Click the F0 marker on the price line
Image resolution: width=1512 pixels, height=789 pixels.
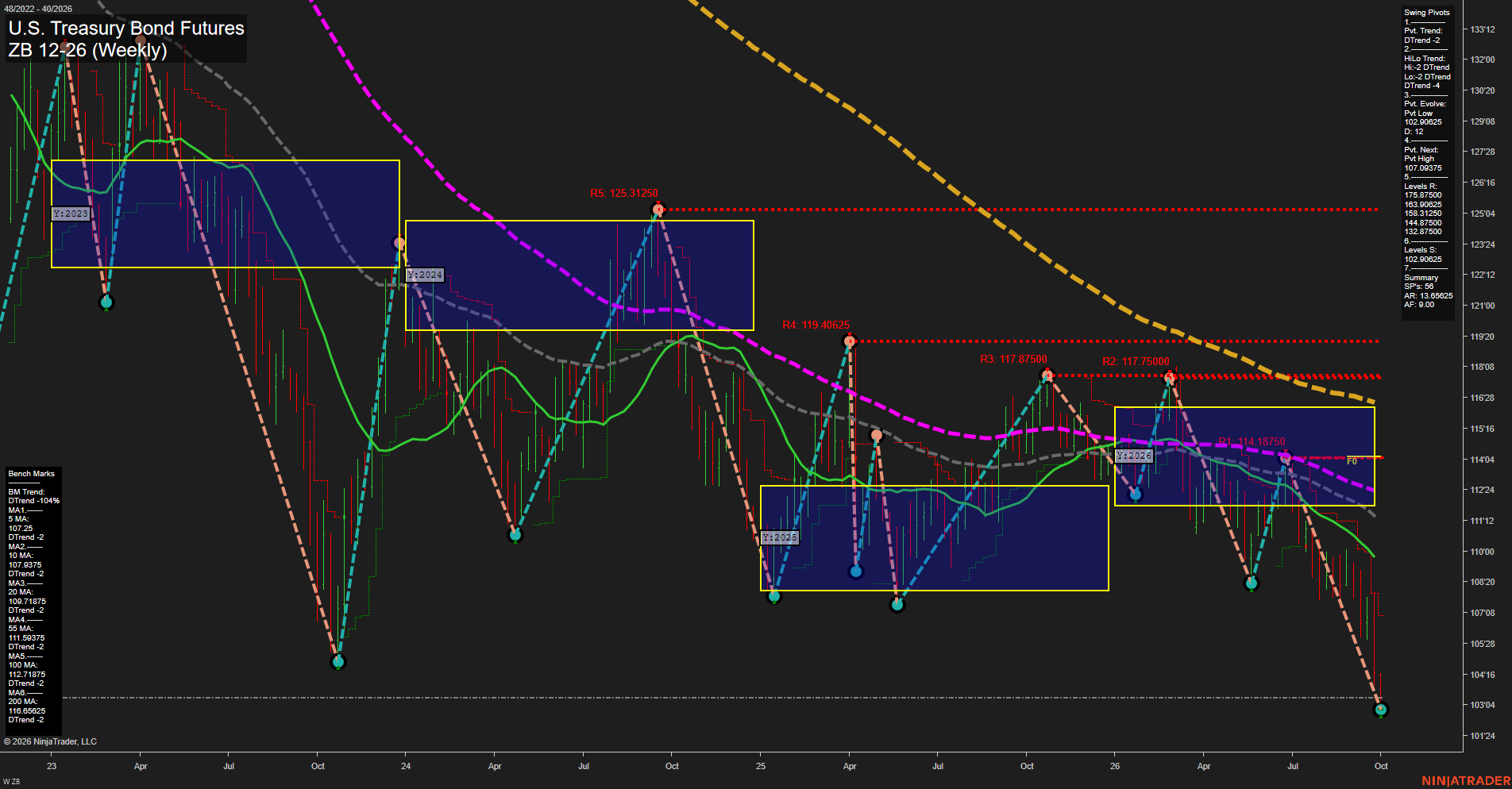coord(1352,461)
